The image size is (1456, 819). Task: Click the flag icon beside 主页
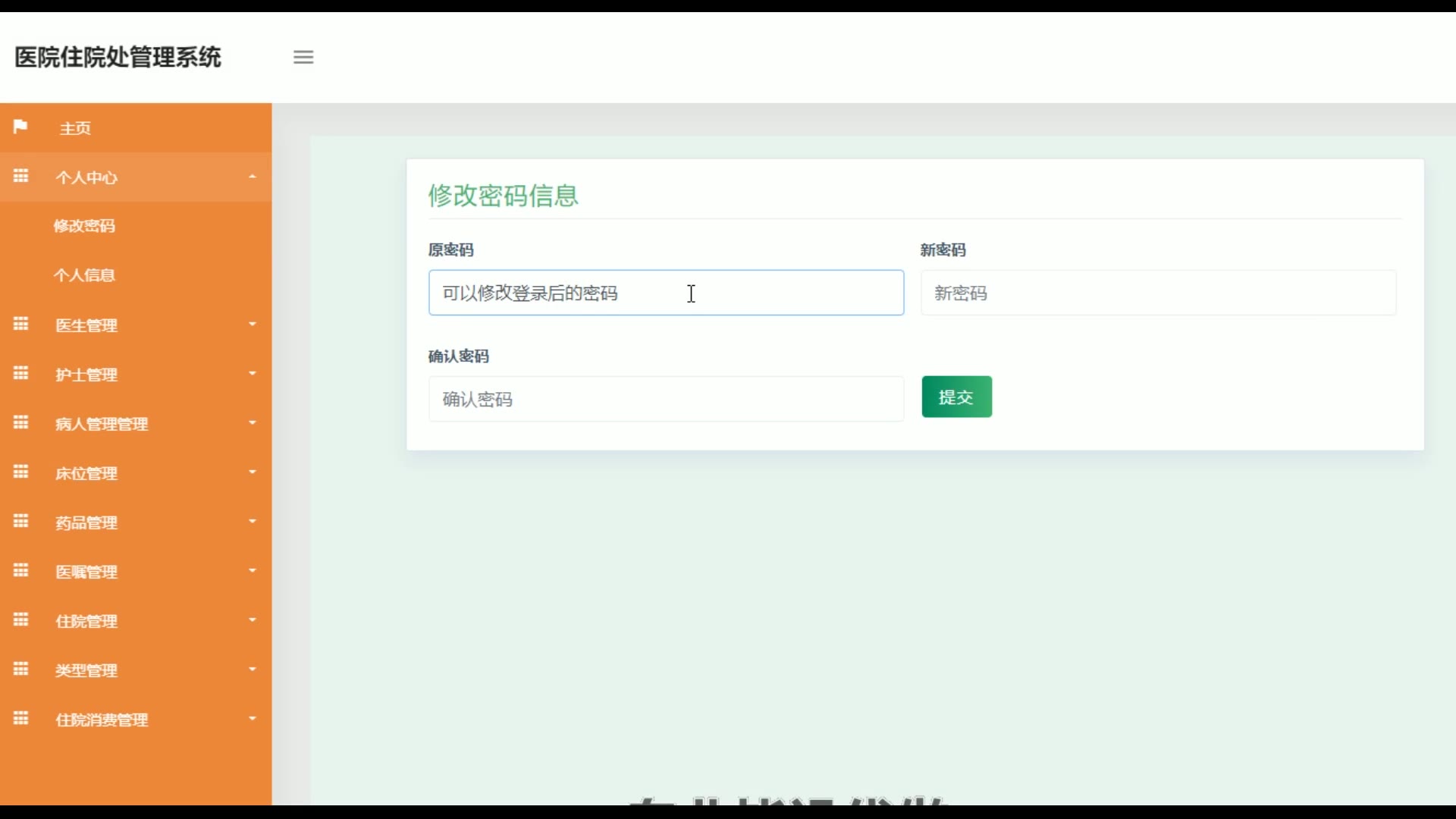tap(20, 126)
